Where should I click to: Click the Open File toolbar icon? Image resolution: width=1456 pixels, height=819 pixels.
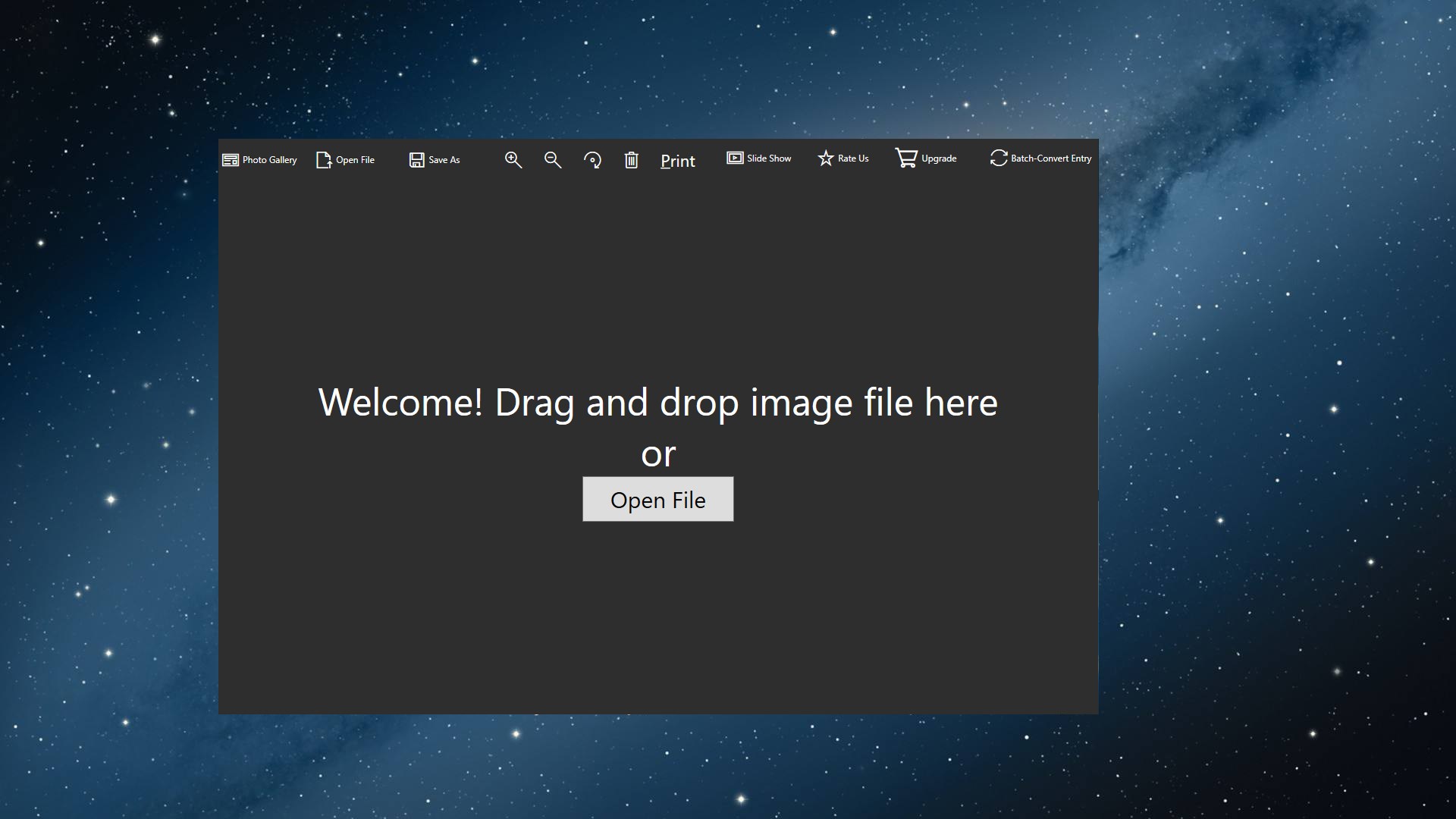(323, 160)
